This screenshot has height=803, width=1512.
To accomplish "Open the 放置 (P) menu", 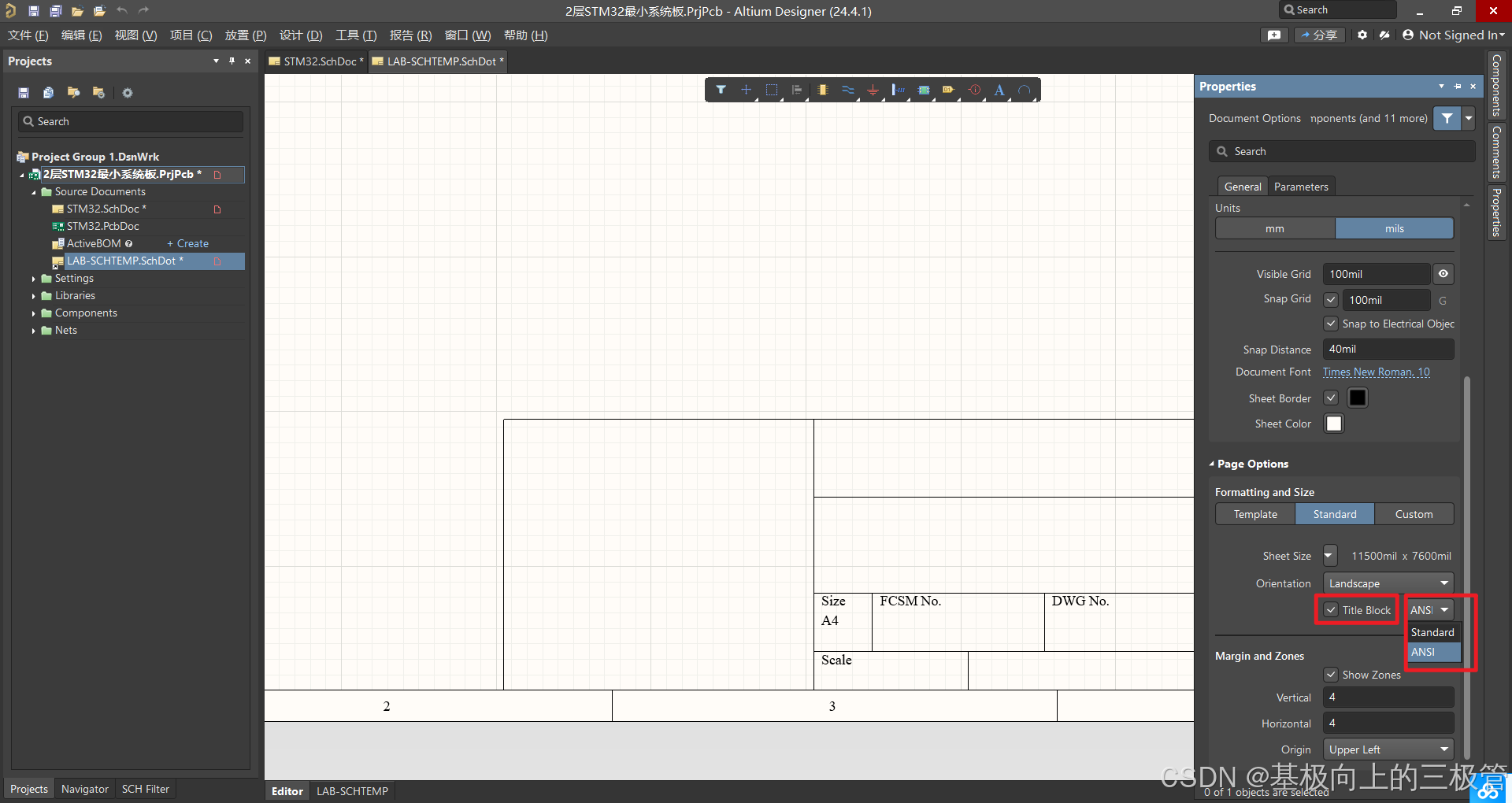I will click(246, 35).
